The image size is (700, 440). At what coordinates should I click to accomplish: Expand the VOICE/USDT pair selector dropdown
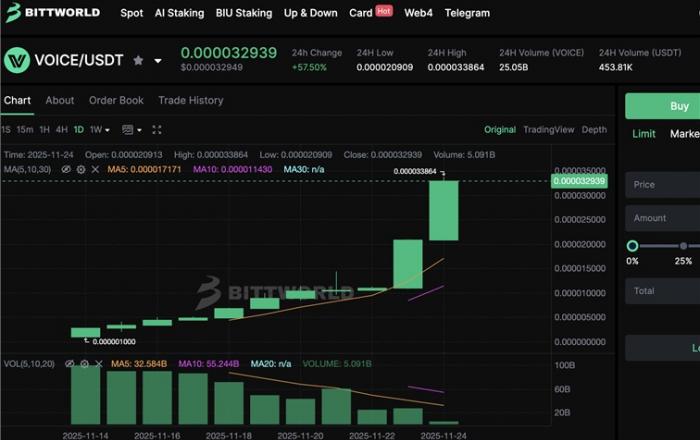coord(158,61)
